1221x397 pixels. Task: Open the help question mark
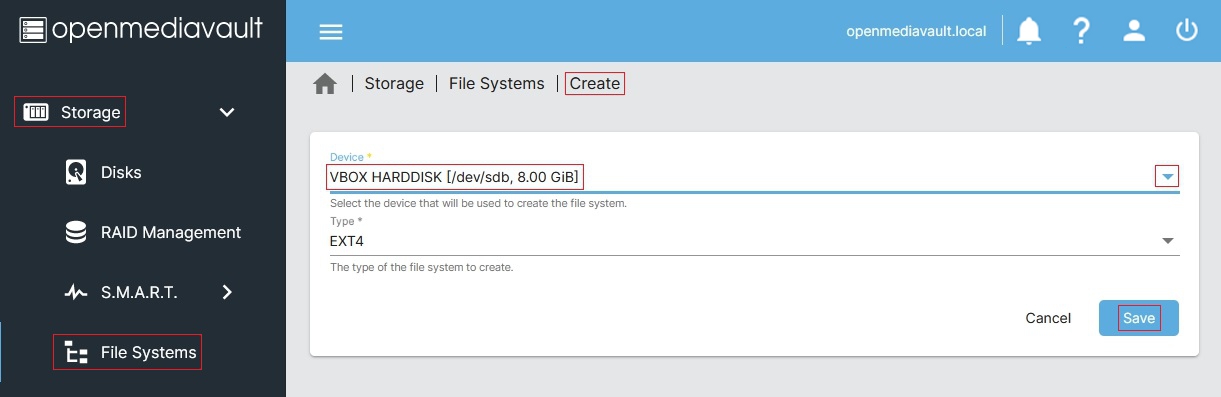tap(1081, 31)
